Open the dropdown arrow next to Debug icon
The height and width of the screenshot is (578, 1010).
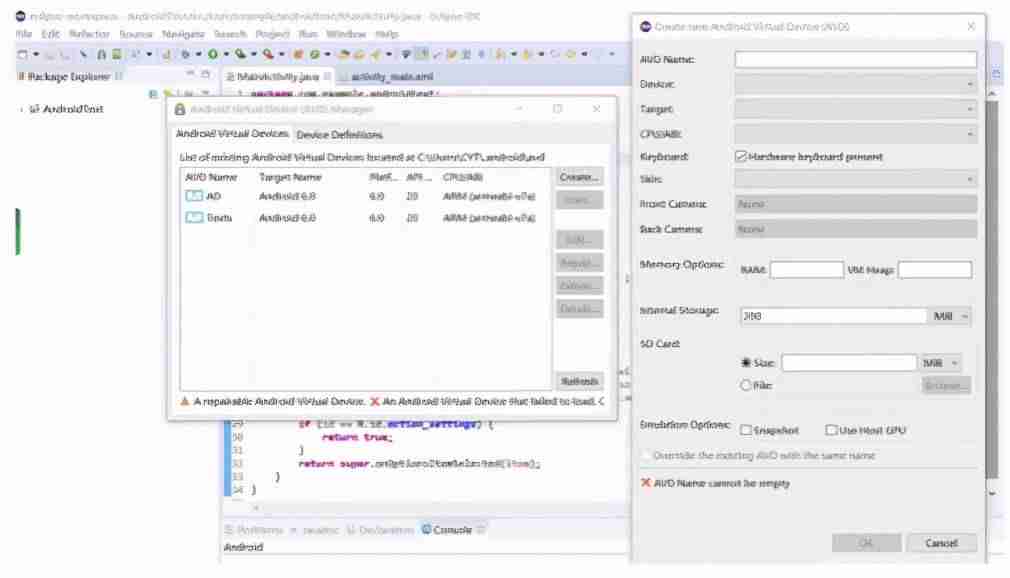pos(198,54)
